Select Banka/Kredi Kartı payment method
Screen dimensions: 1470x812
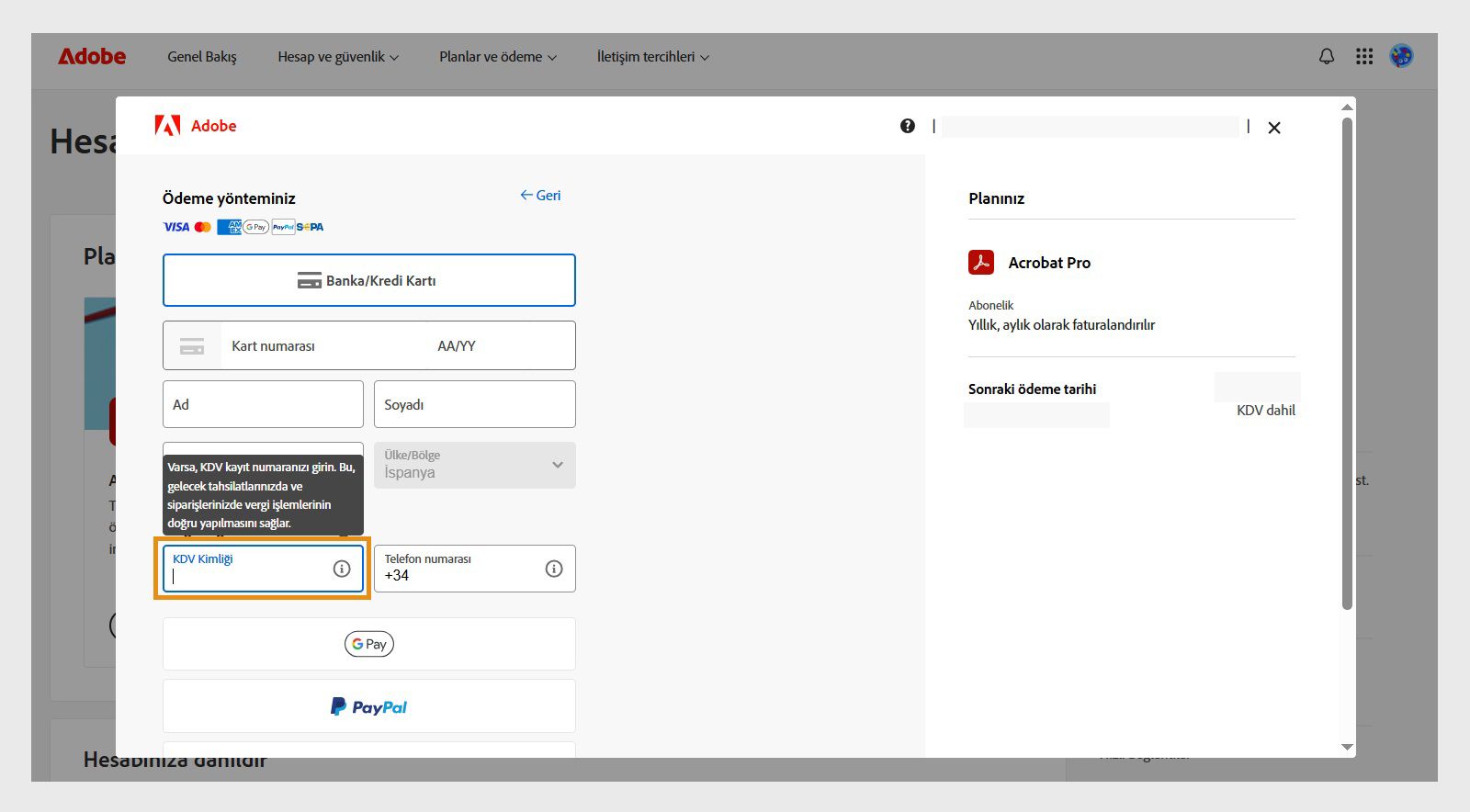tap(369, 280)
